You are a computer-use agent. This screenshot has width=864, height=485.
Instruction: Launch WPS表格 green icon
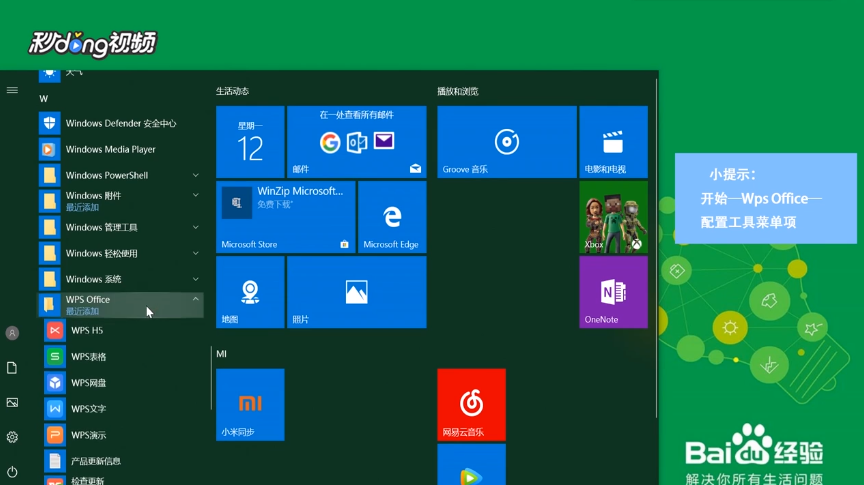click(55, 357)
